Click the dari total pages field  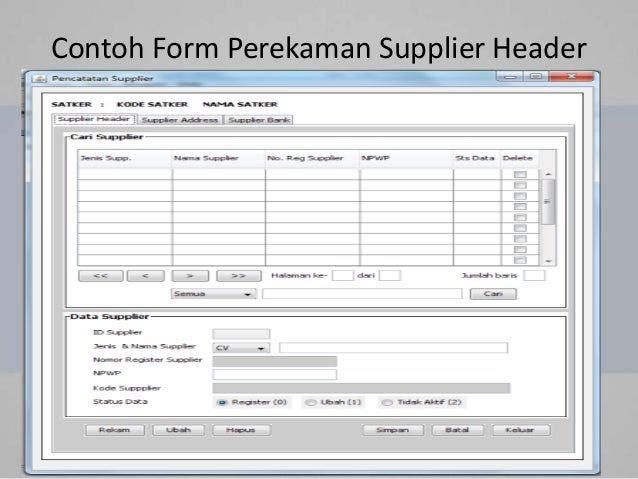point(390,276)
